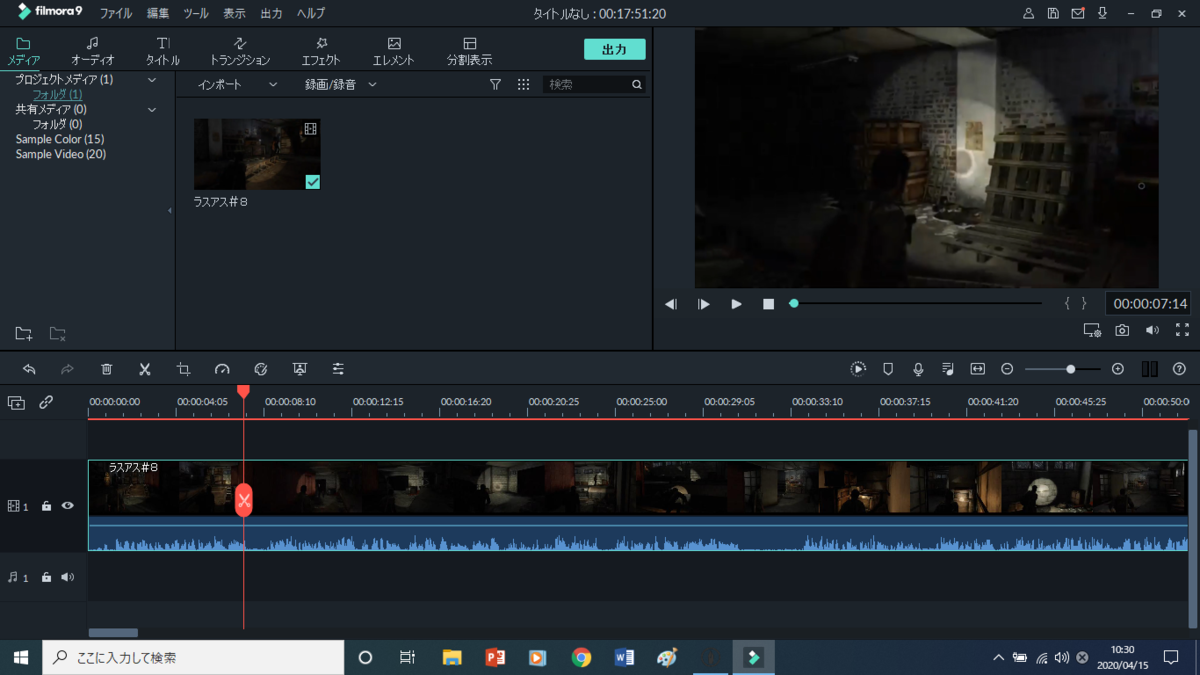Delete selected clip with trash icon
This screenshot has height=675, width=1200.
pos(107,369)
